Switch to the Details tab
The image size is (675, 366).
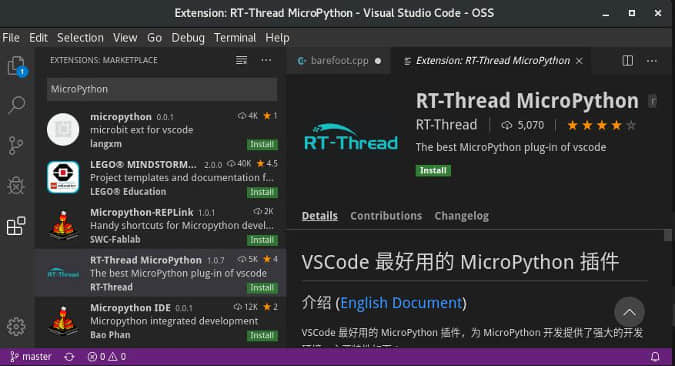click(319, 216)
